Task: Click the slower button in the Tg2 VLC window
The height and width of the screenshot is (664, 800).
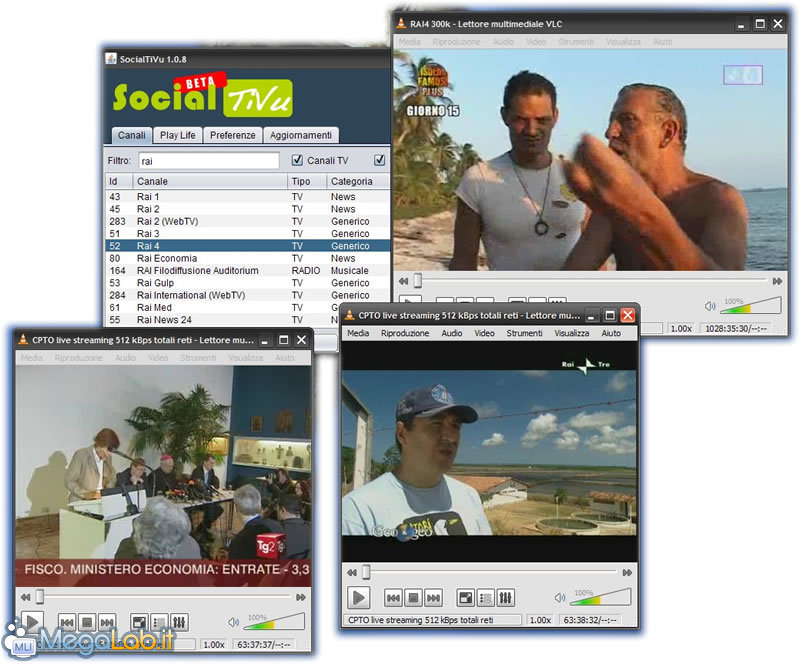Action: [26, 597]
